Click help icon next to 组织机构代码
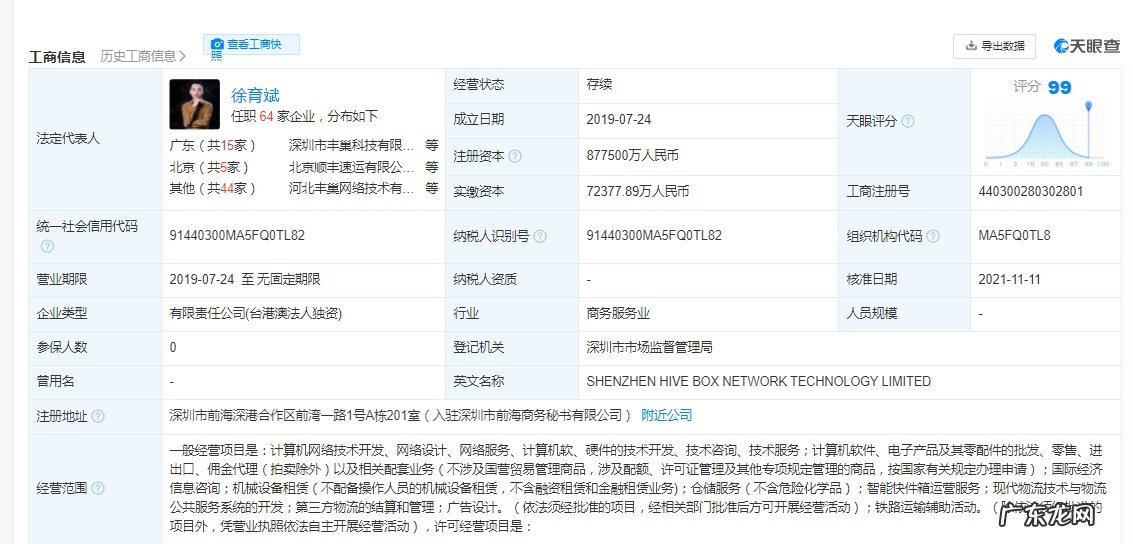 pos(933,236)
